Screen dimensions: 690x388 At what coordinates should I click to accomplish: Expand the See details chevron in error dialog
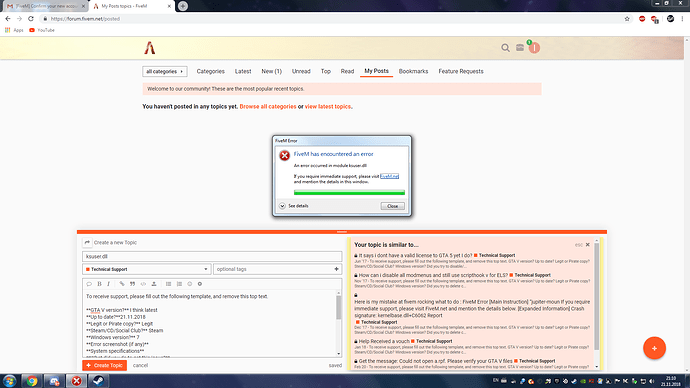click(x=283, y=206)
